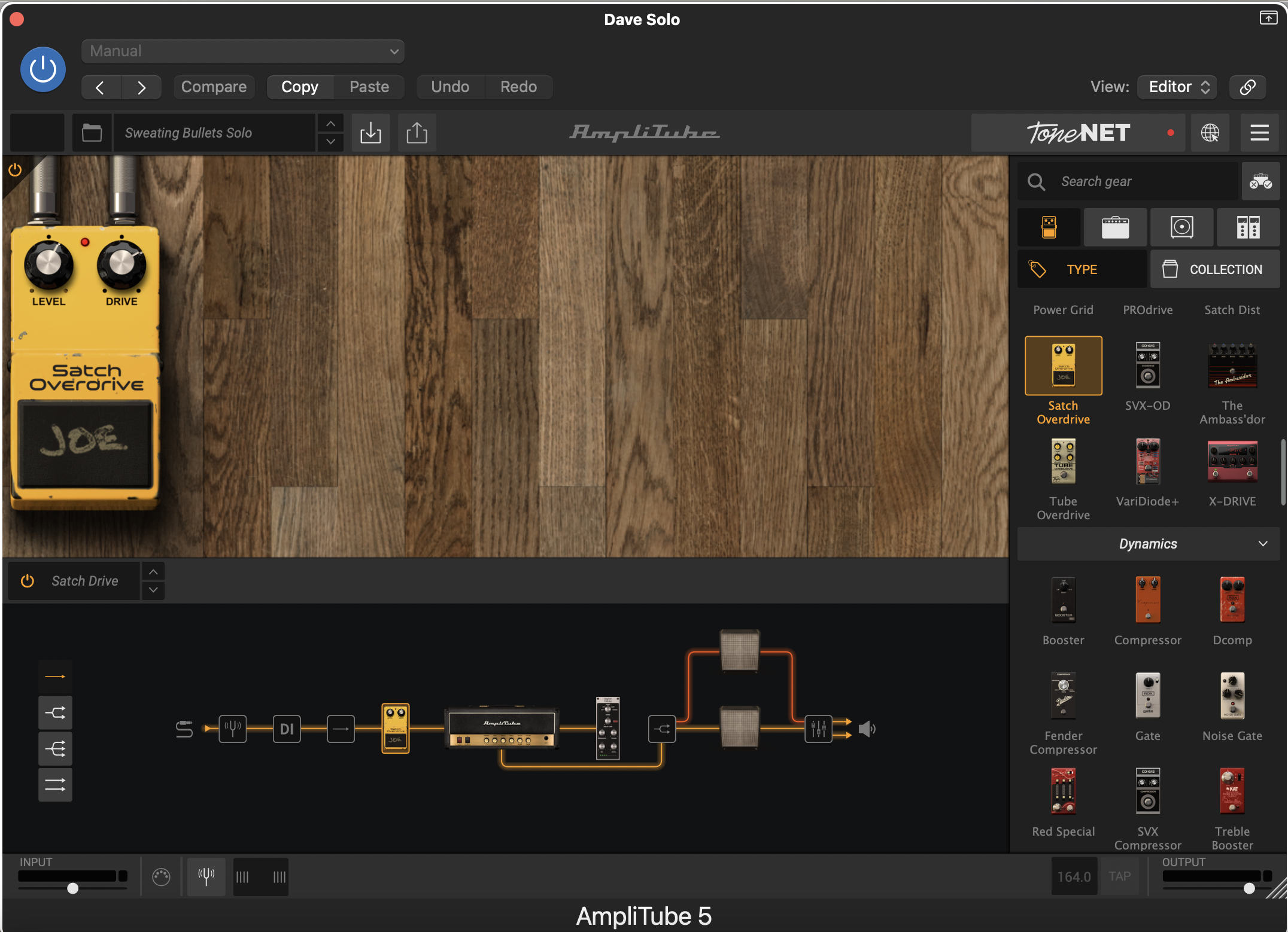Open the preset browser folder icon
The image size is (1288, 932).
92,133
